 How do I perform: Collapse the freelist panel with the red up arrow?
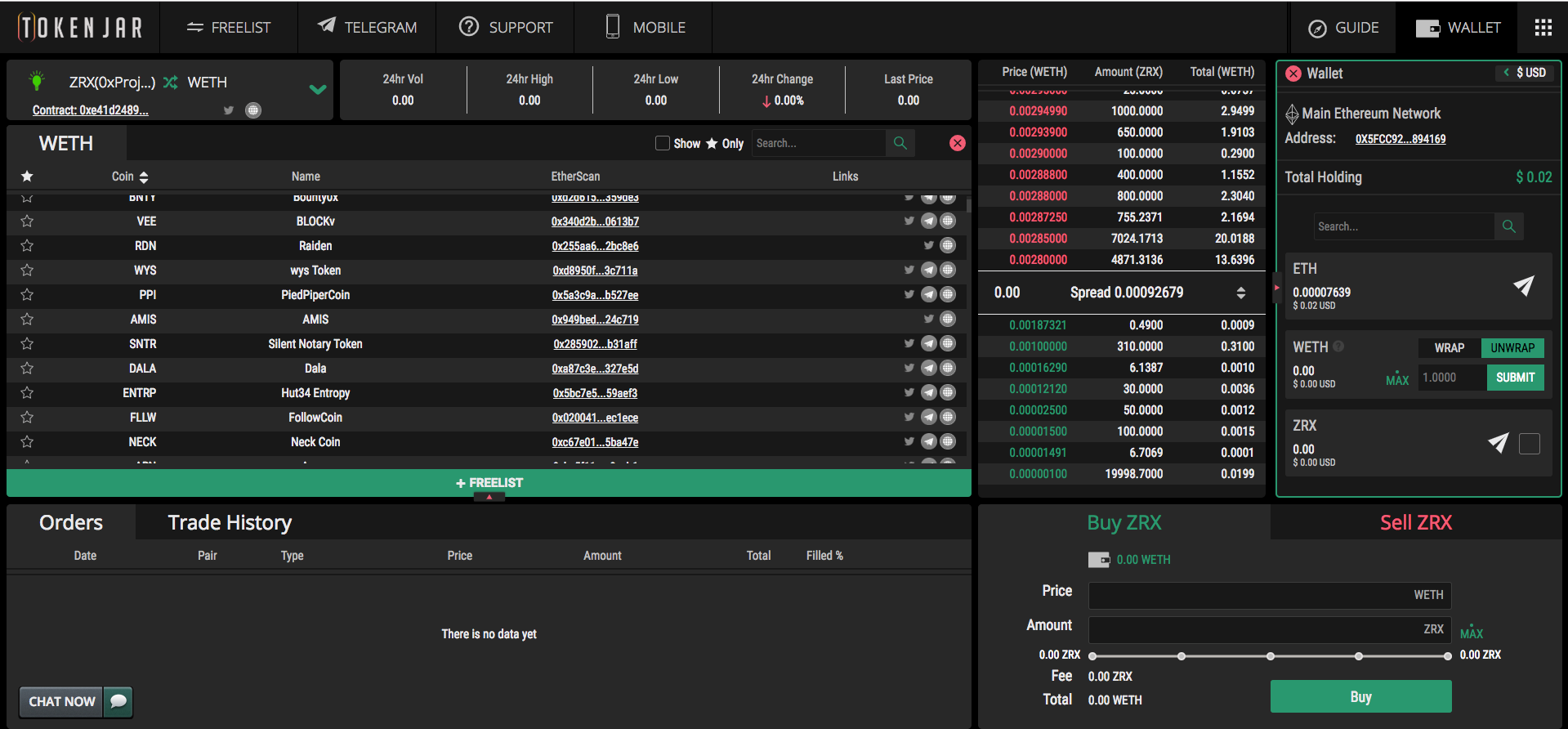[x=489, y=498]
